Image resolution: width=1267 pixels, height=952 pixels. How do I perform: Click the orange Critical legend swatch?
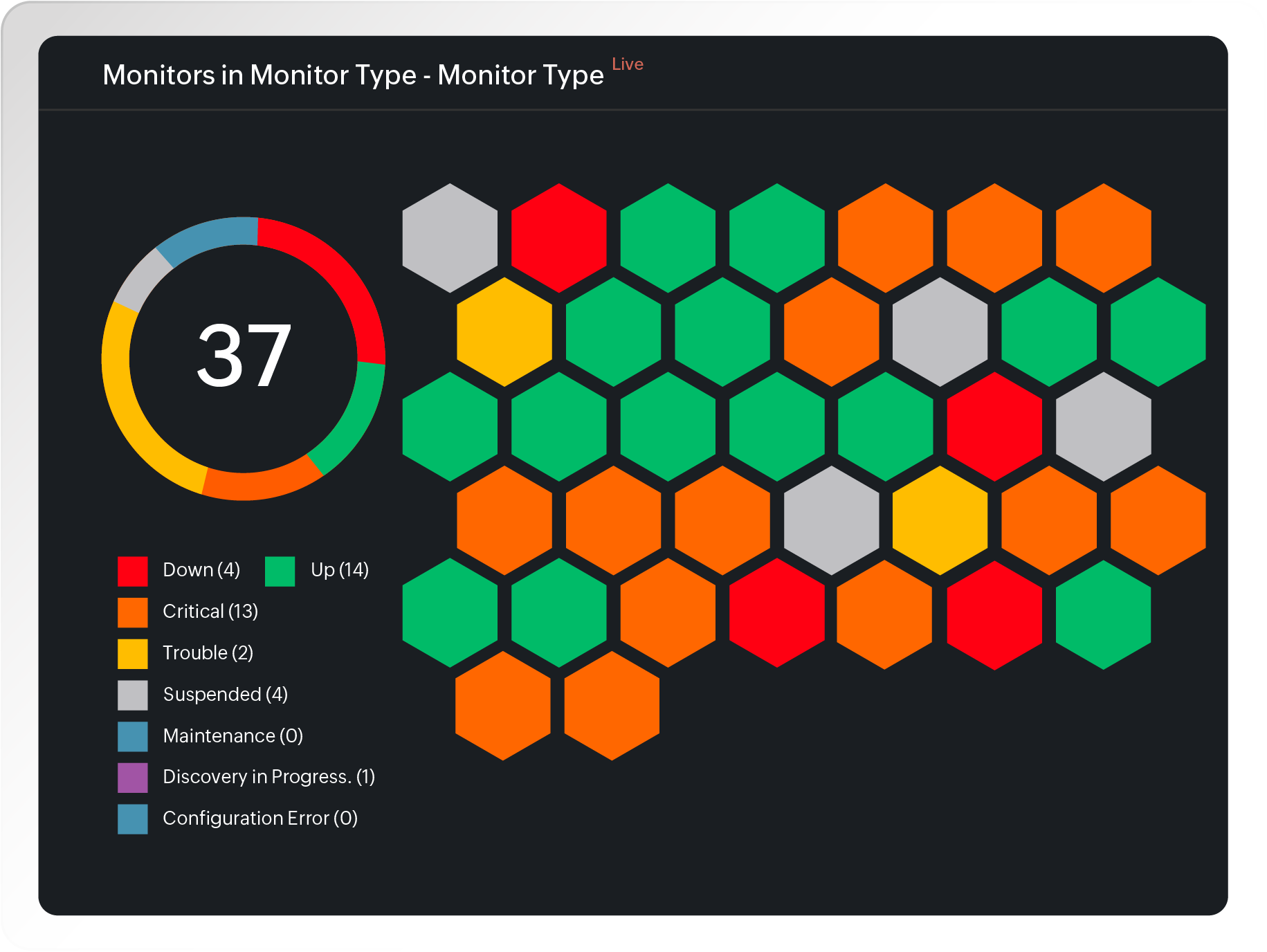(x=132, y=612)
